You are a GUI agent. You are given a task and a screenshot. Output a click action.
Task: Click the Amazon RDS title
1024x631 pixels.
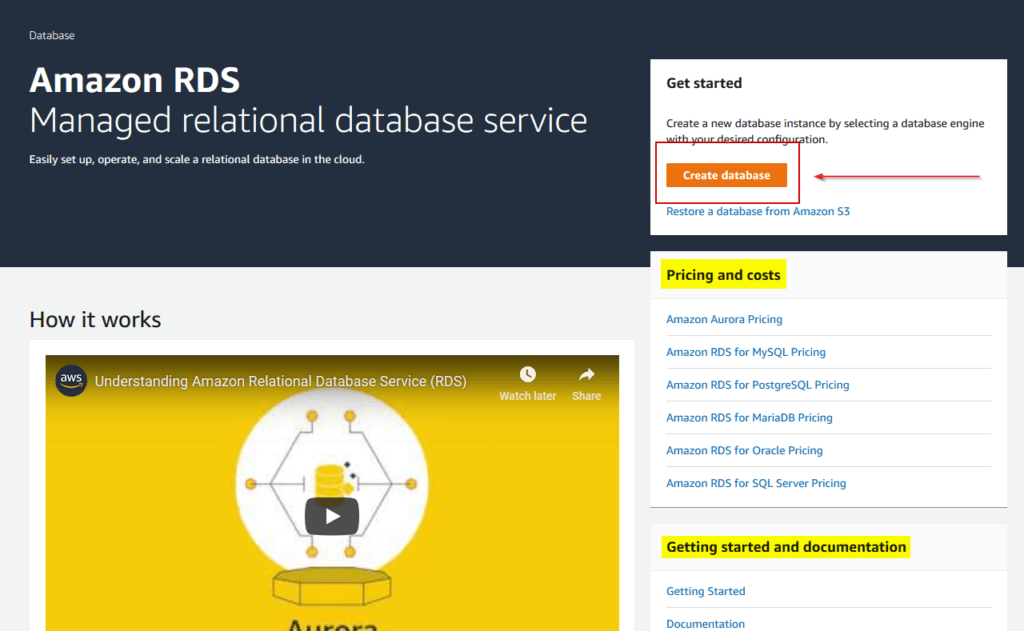point(135,80)
